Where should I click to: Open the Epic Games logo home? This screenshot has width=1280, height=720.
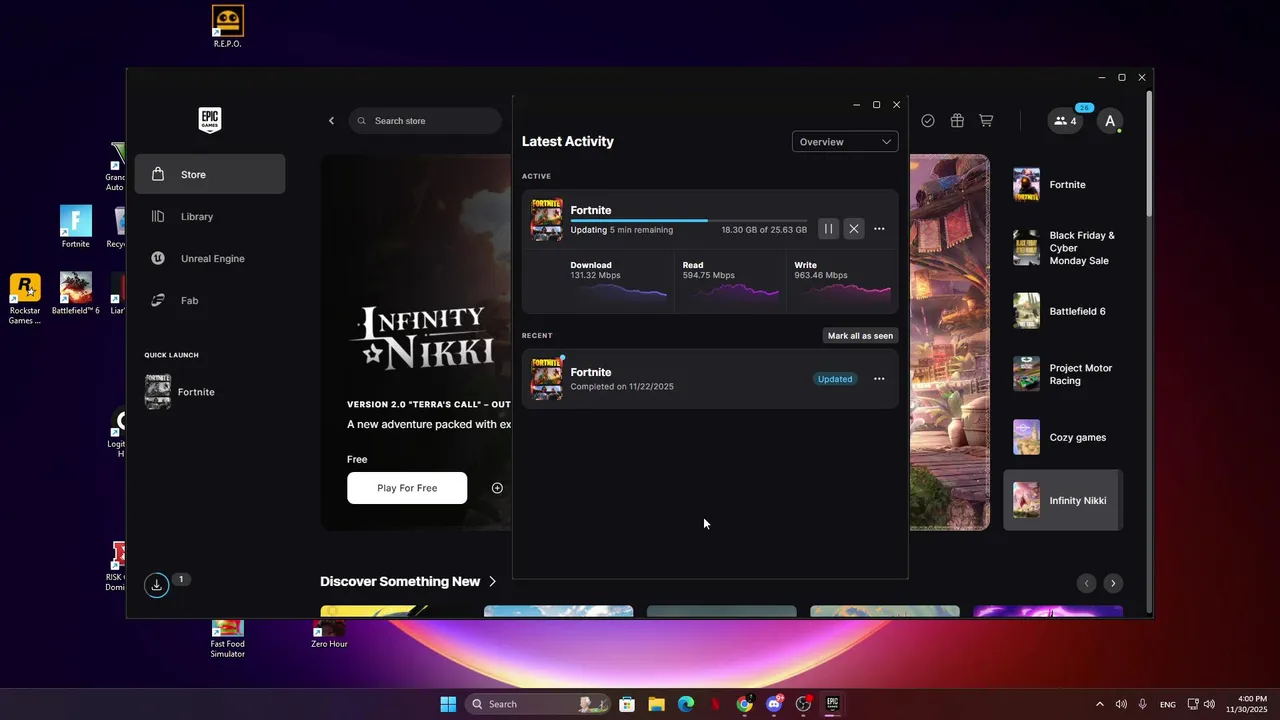click(209, 120)
